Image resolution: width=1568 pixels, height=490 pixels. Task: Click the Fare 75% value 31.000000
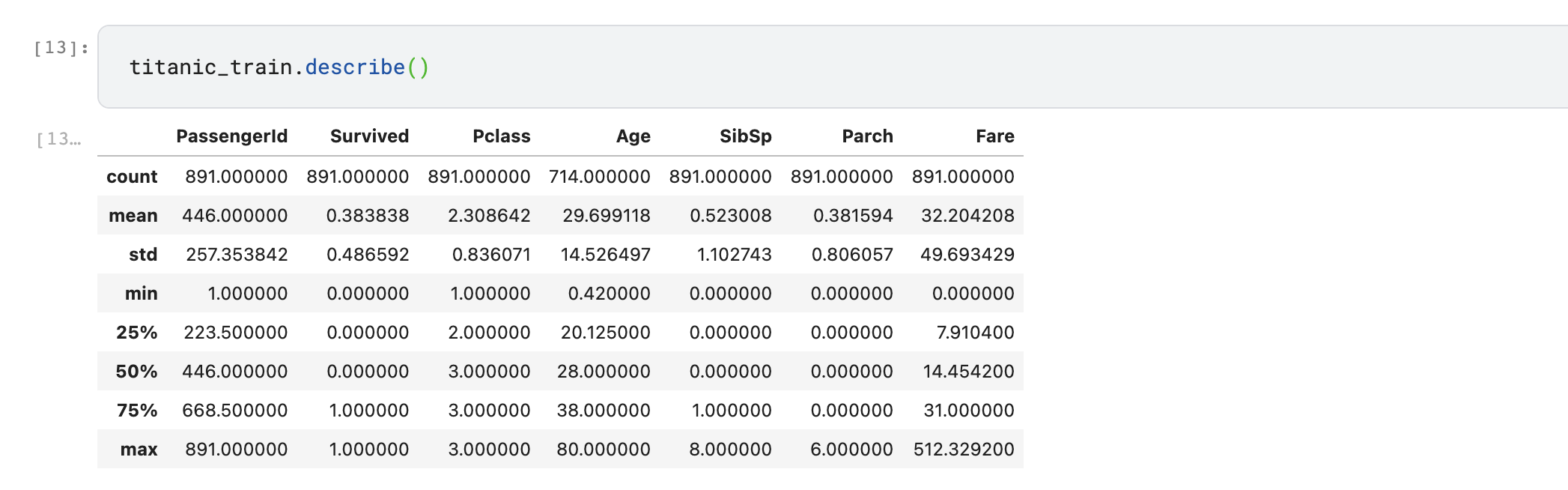point(969,411)
